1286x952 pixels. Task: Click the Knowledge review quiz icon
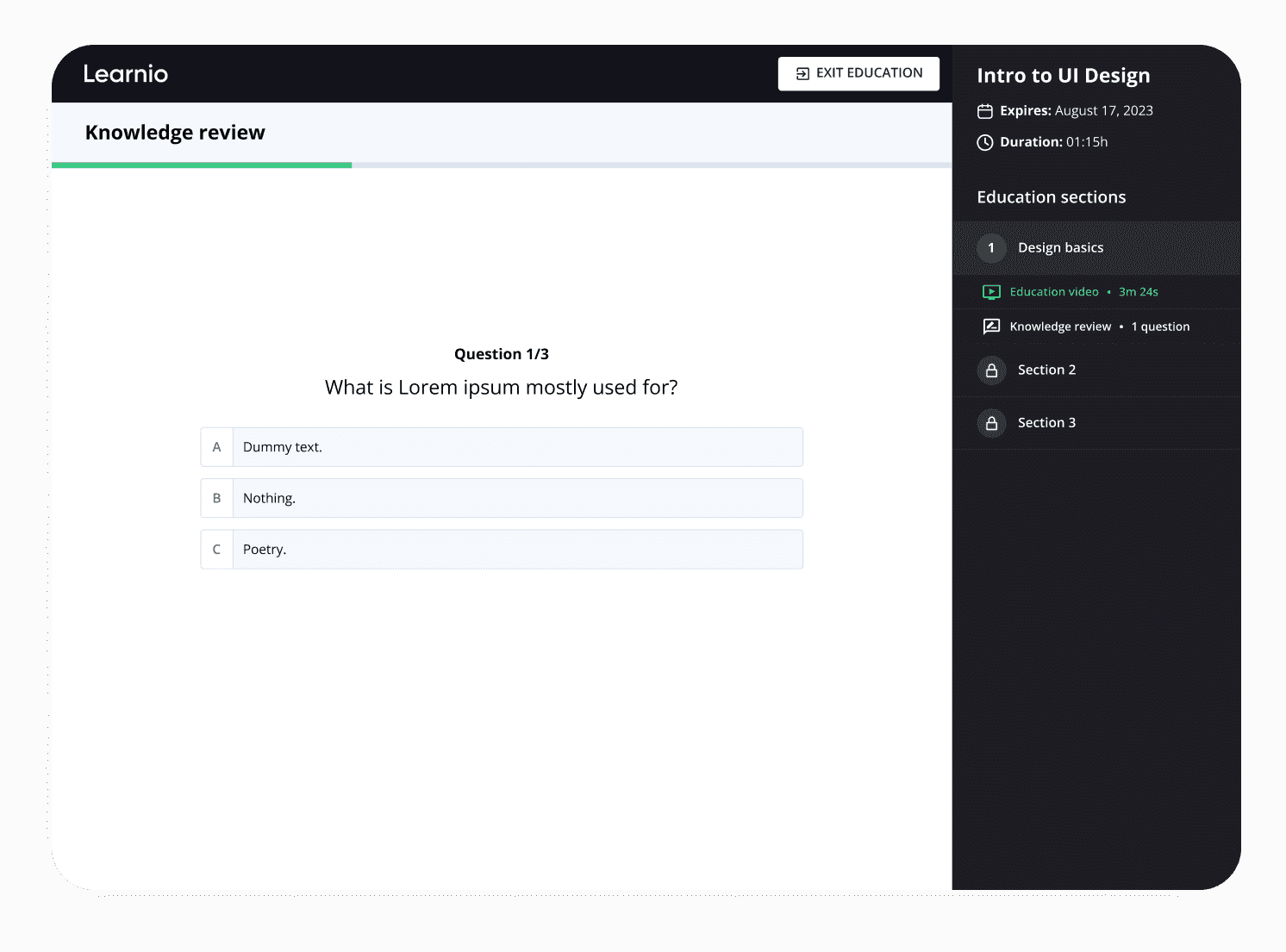point(991,327)
